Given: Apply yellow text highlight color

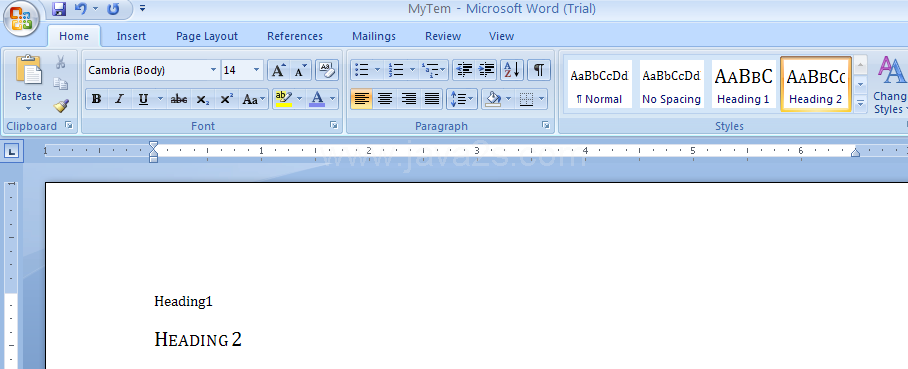Looking at the screenshot, I should pyautogui.click(x=284, y=99).
